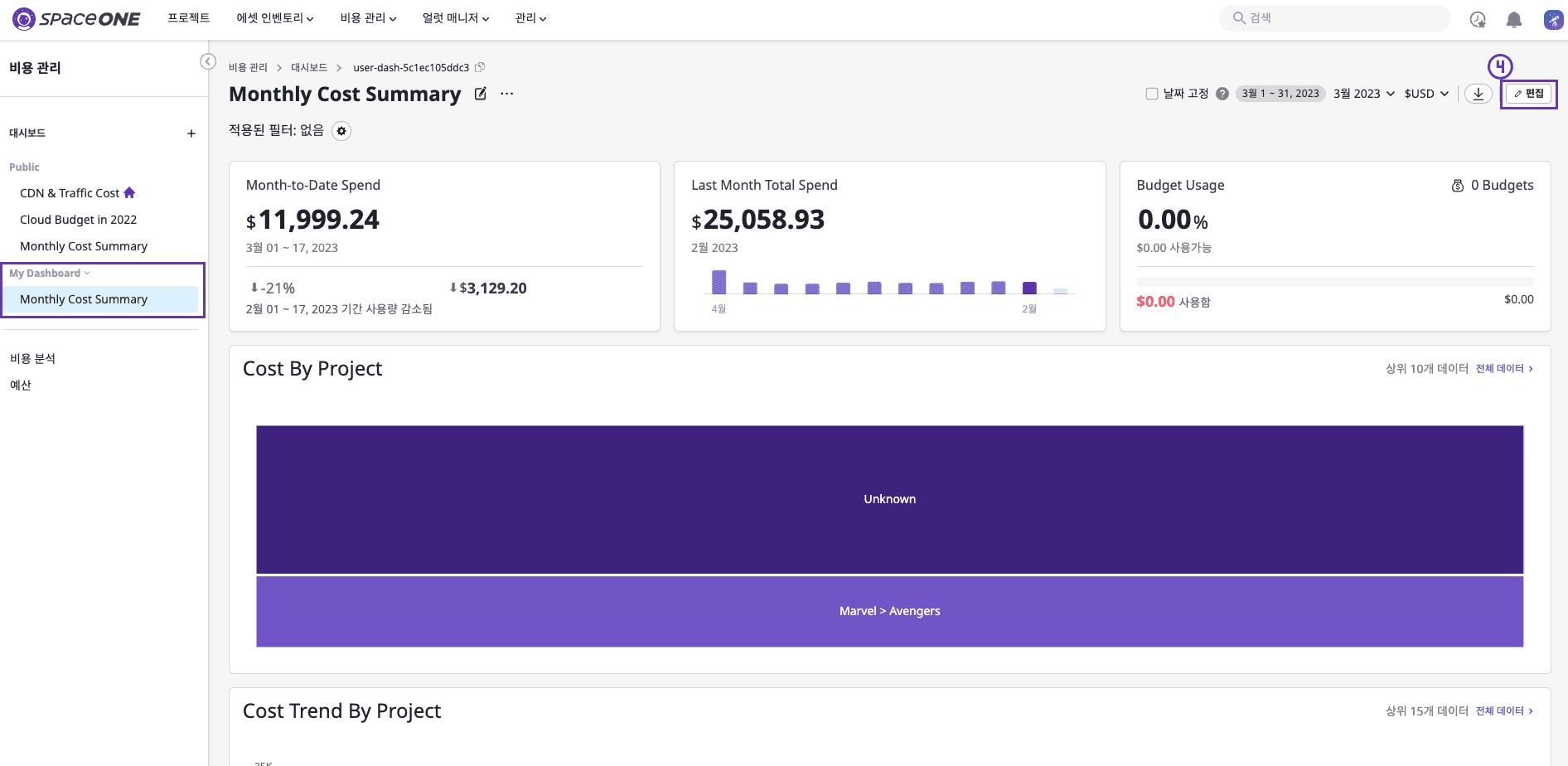Image resolution: width=1568 pixels, height=766 pixels.
Task: Click the date badge 3월 1 ~ 31, 2023
Action: (1280, 94)
